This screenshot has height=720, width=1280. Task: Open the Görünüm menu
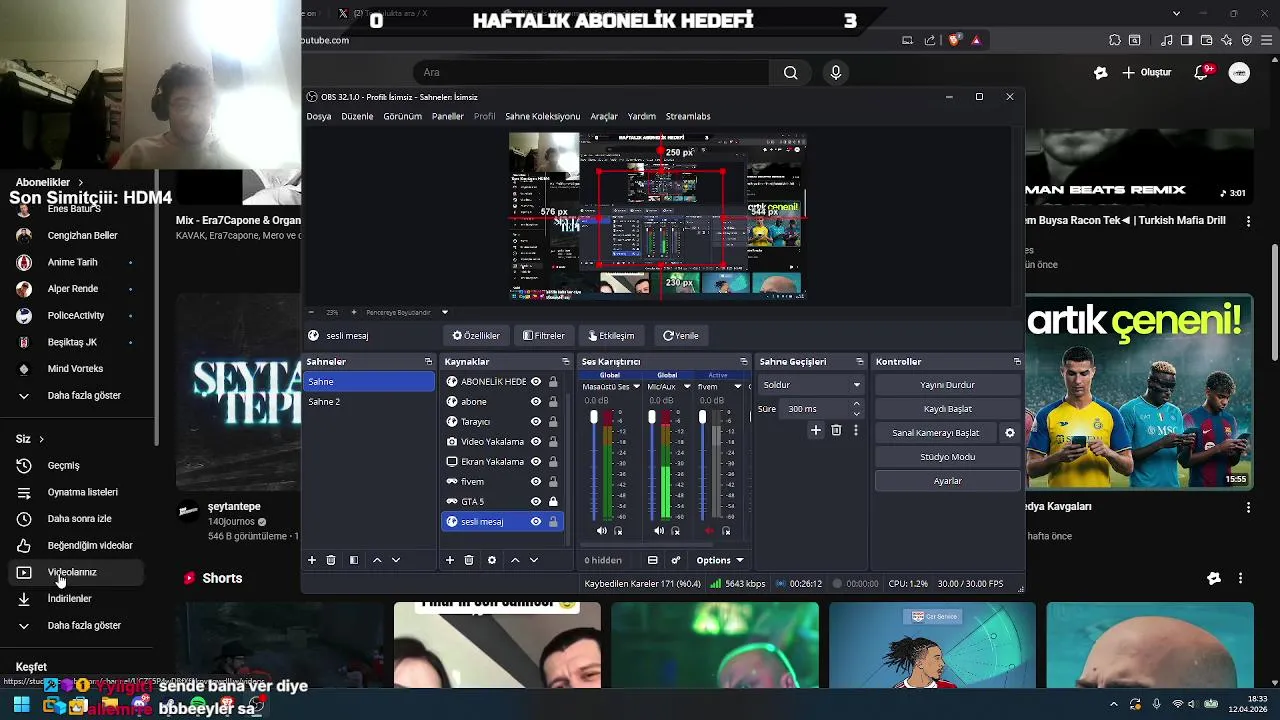tap(403, 116)
